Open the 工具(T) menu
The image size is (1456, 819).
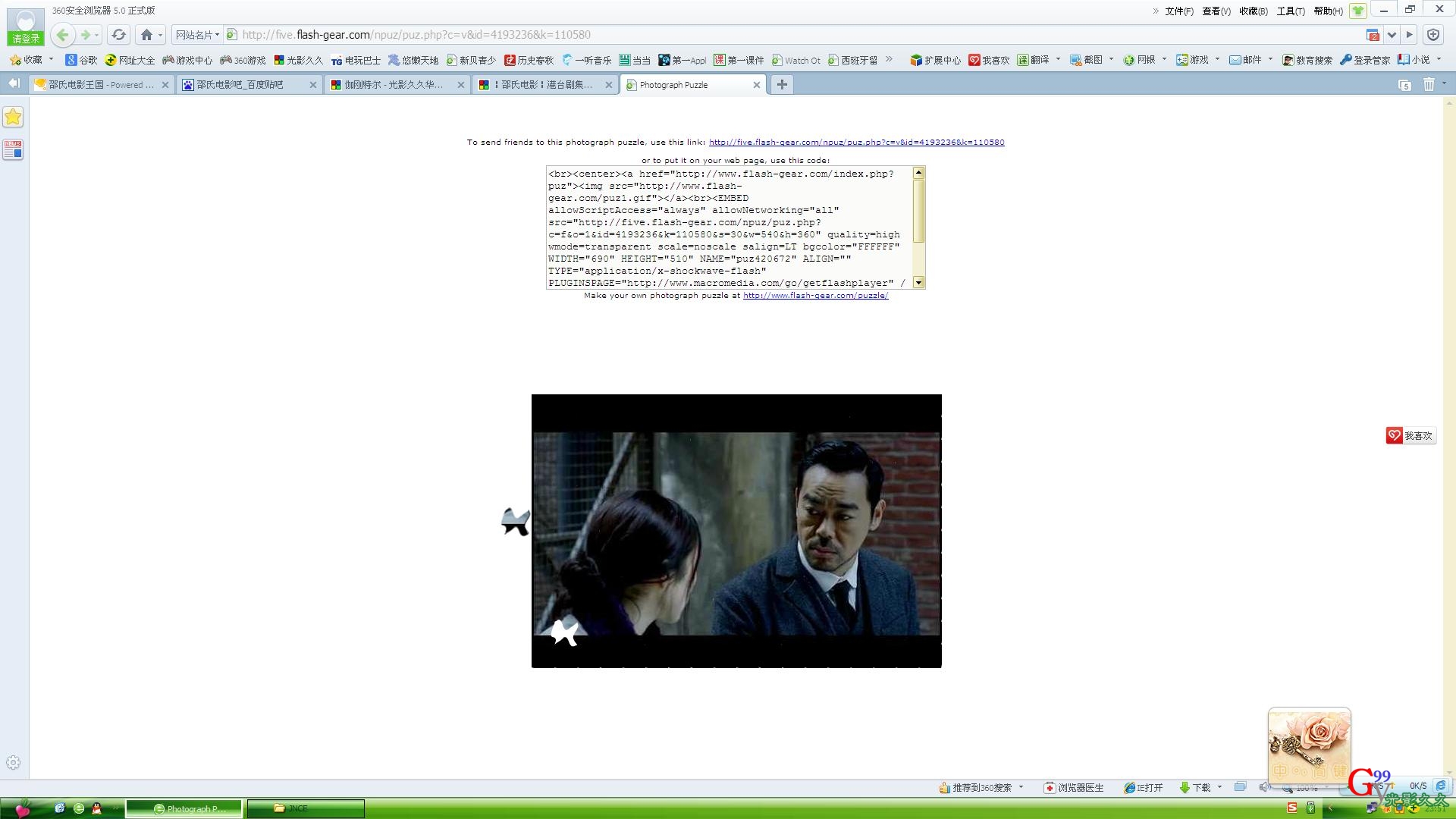tap(1291, 11)
